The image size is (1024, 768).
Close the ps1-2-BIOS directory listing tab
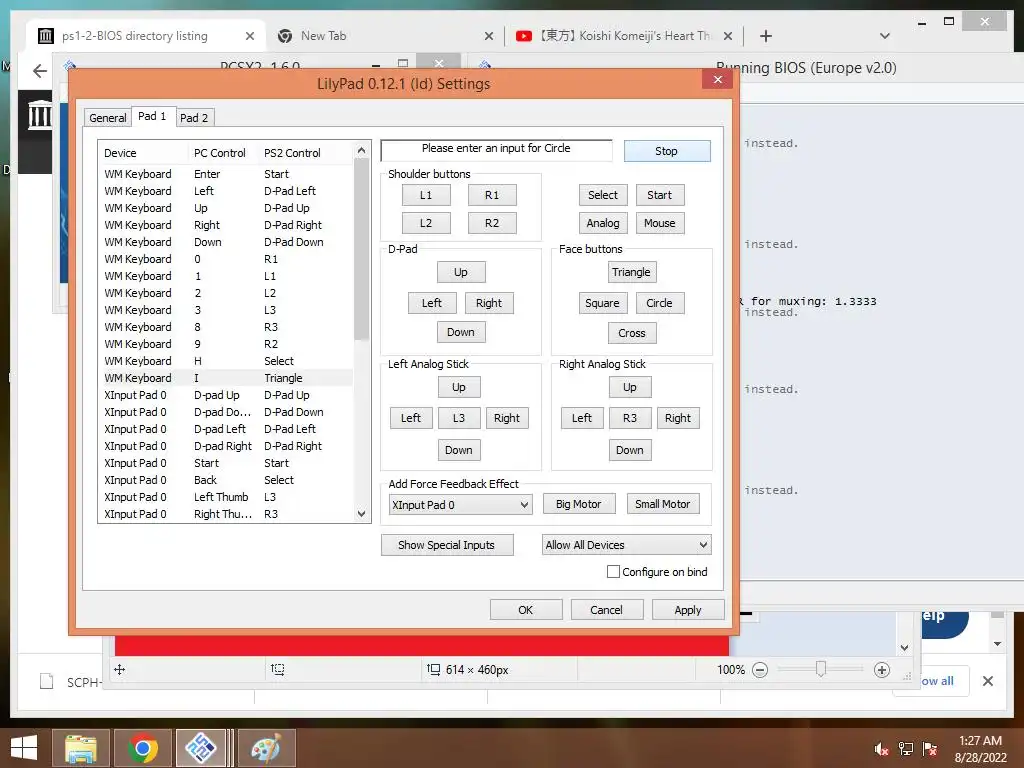point(249,36)
